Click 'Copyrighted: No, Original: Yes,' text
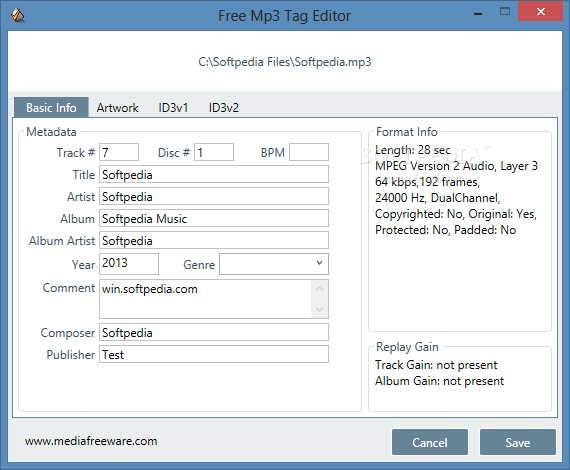 [x=456, y=214]
